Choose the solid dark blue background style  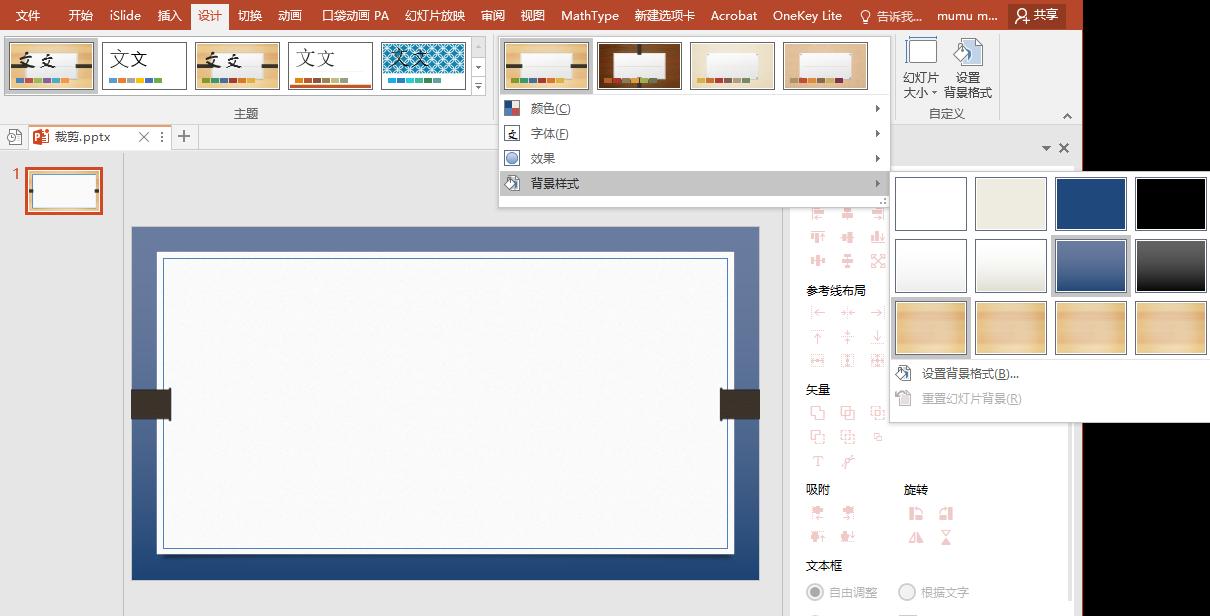1090,204
